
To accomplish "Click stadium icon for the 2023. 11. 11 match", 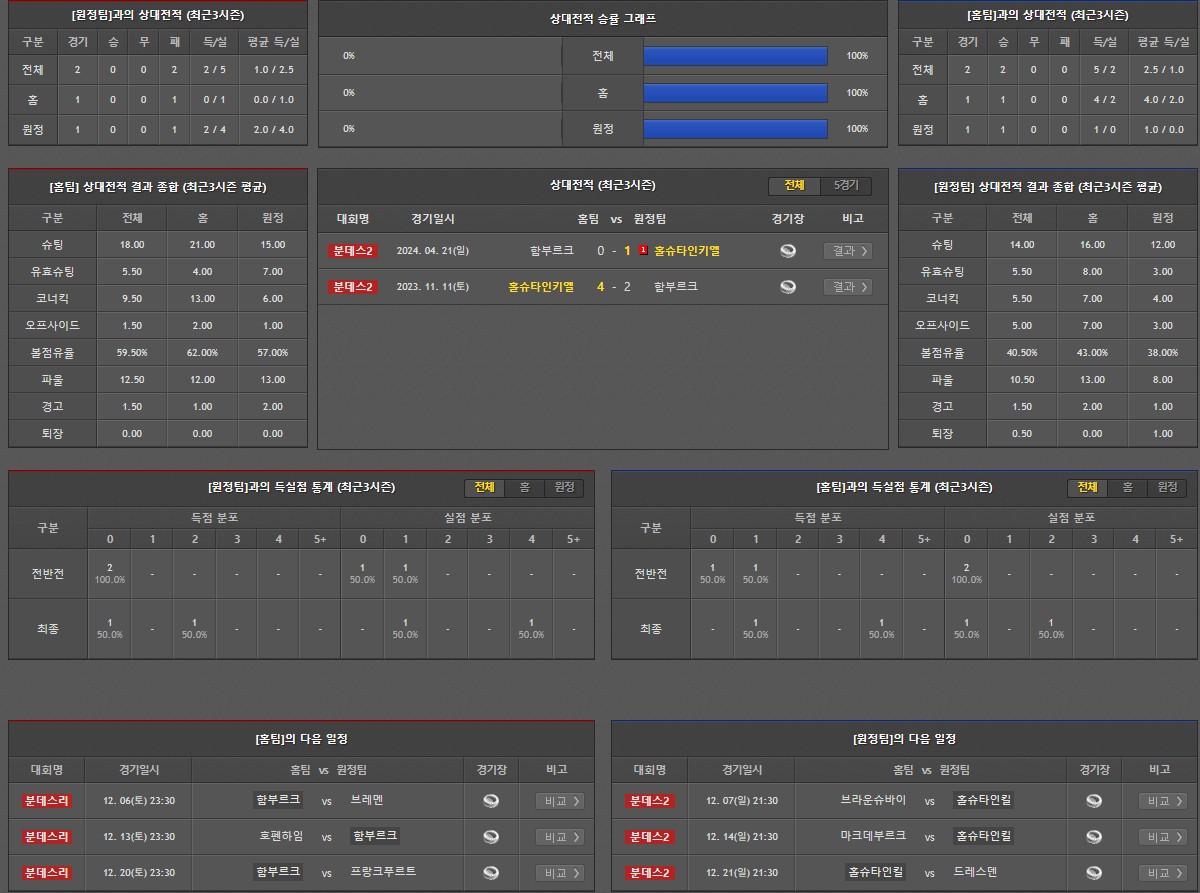I will click(788, 287).
